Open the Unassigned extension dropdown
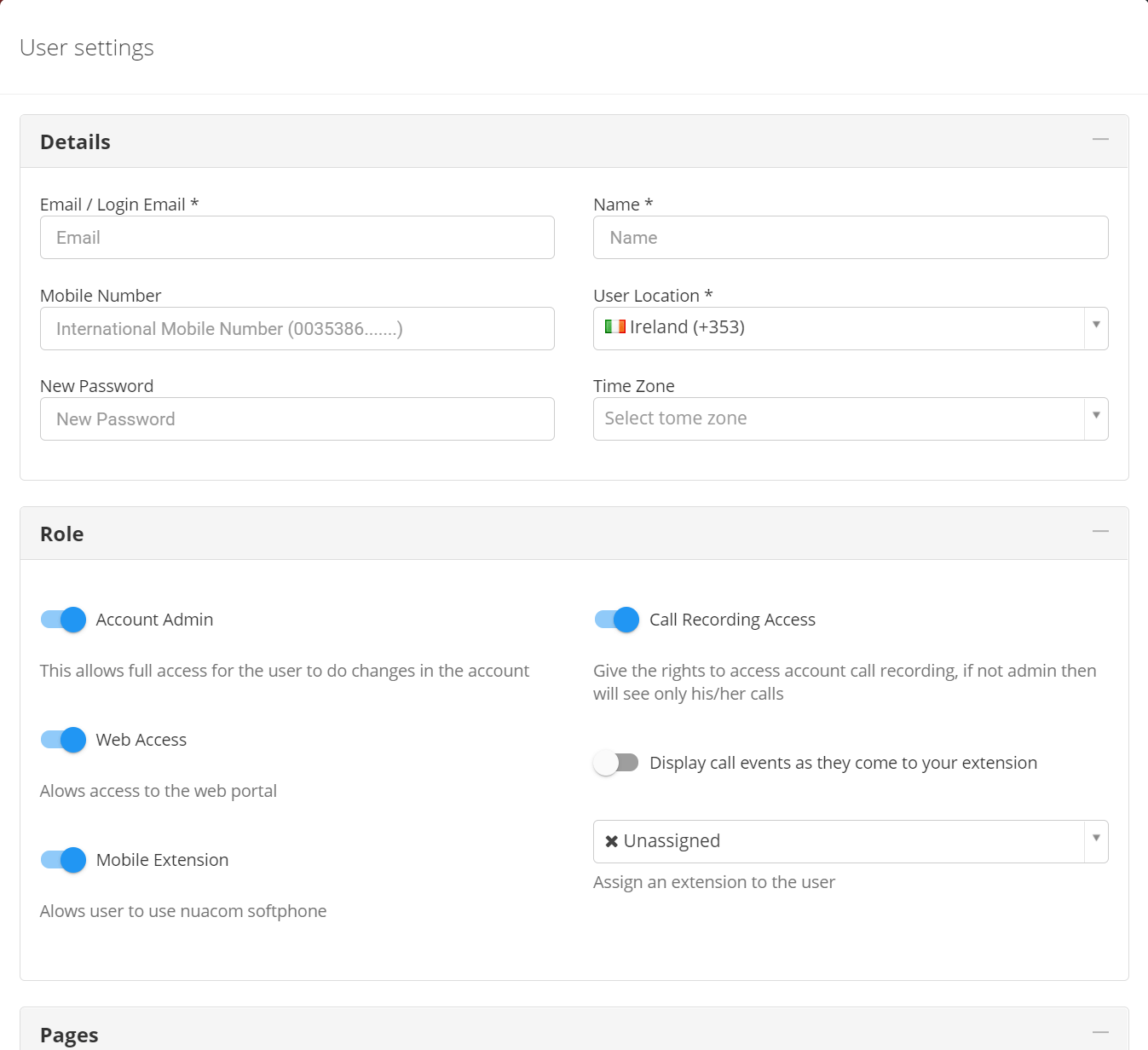 tap(851, 841)
